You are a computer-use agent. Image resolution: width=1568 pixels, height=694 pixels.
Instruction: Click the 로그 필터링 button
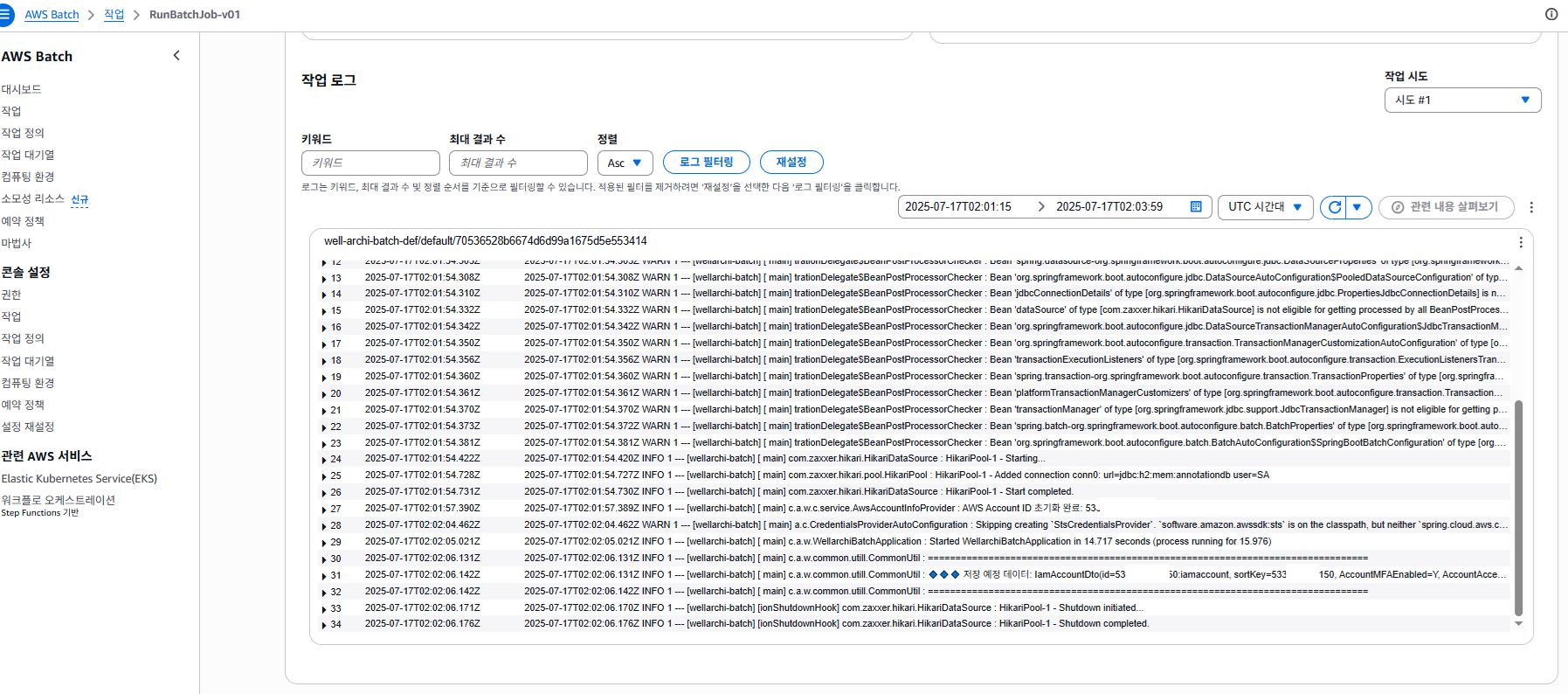(x=706, y=163)
